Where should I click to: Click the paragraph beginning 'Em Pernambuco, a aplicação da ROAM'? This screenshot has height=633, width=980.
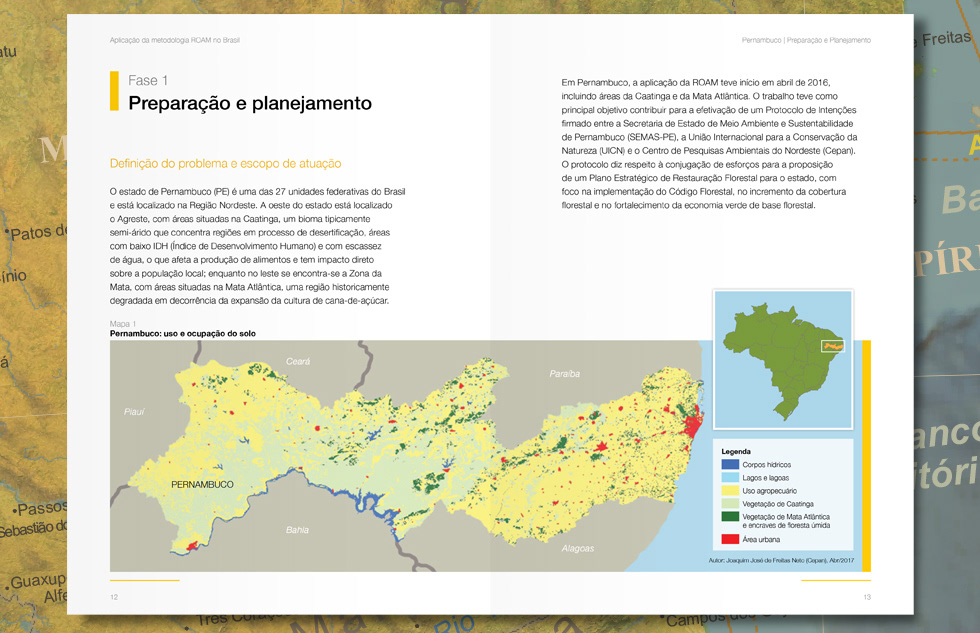709,144
